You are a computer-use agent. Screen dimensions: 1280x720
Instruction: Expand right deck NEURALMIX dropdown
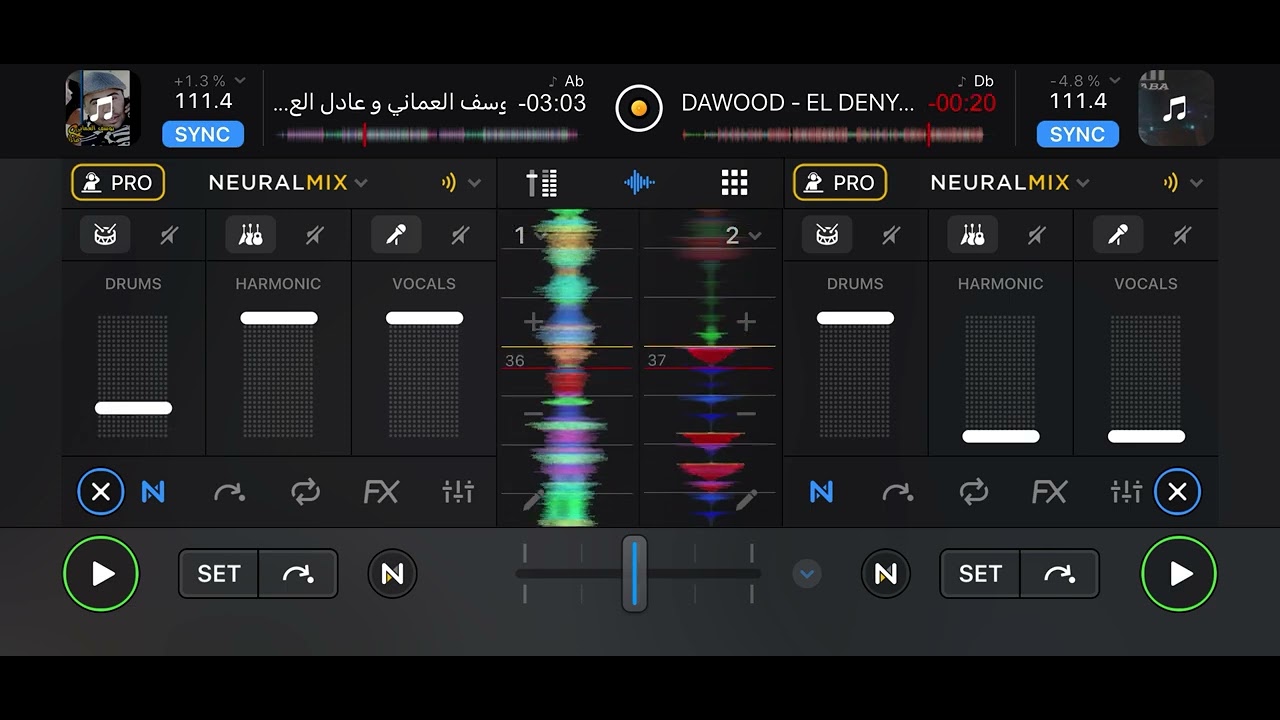tap(1010, 182)
